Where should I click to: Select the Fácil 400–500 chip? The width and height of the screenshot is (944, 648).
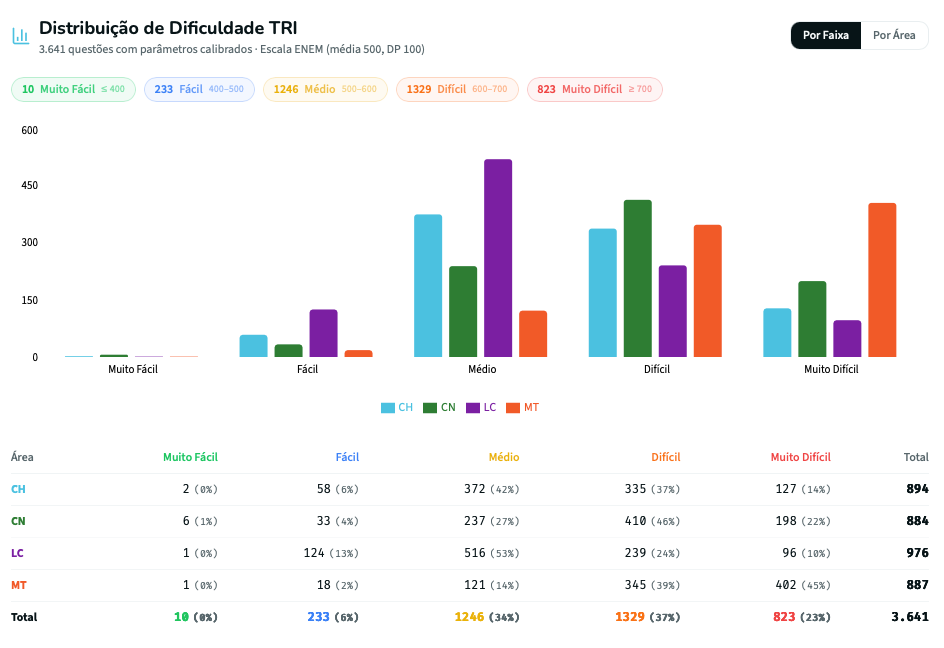199,89
